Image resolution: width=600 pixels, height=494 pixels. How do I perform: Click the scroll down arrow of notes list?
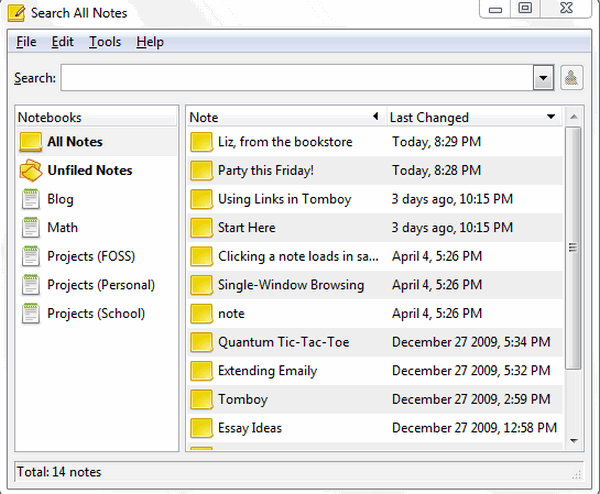pos(574,441)
